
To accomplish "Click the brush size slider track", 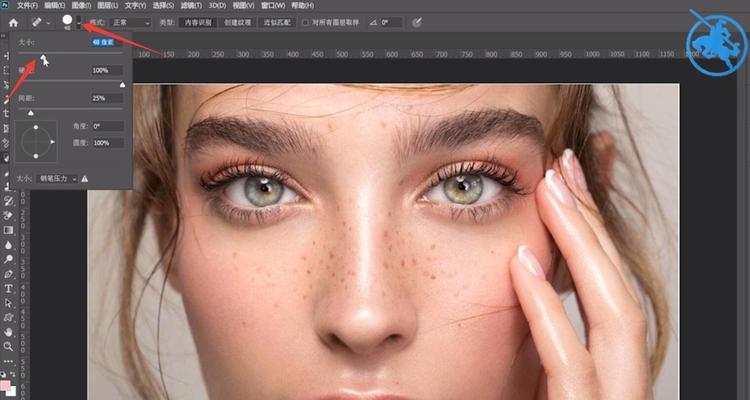I will click(70, 53).
